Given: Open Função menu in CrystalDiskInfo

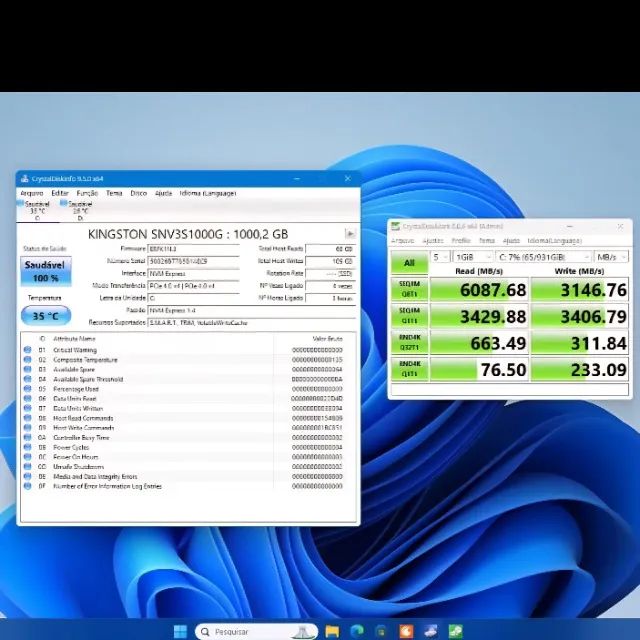Looking at the screenshot, I should (87, 193).
